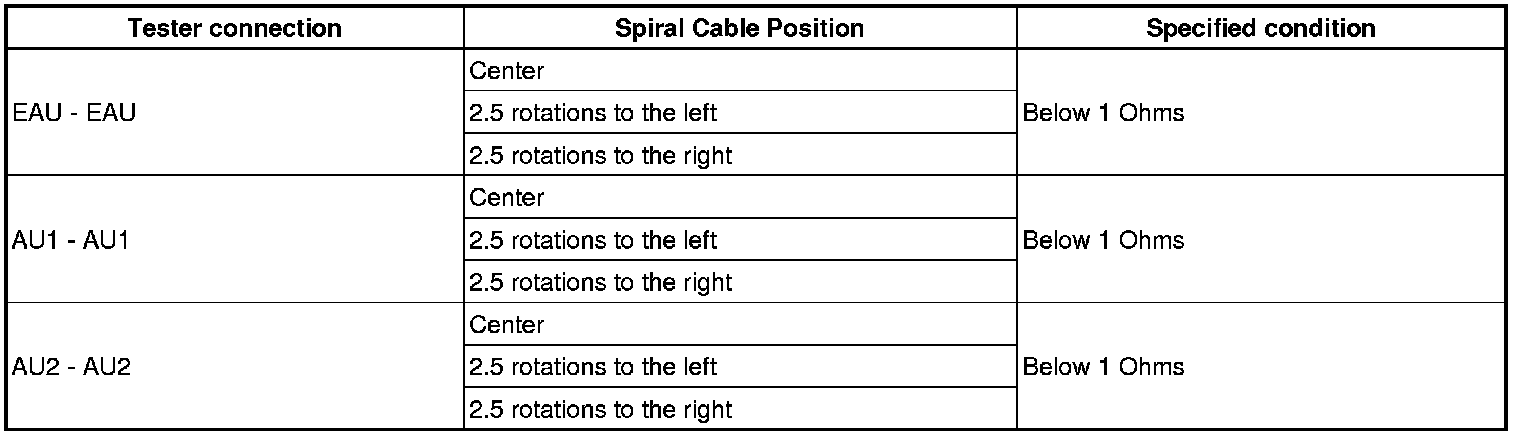Viewport: 1520px width, 436px height.
Task: Click 2.5 rotations left in AU2 row
Action: (x=593, y=367)
